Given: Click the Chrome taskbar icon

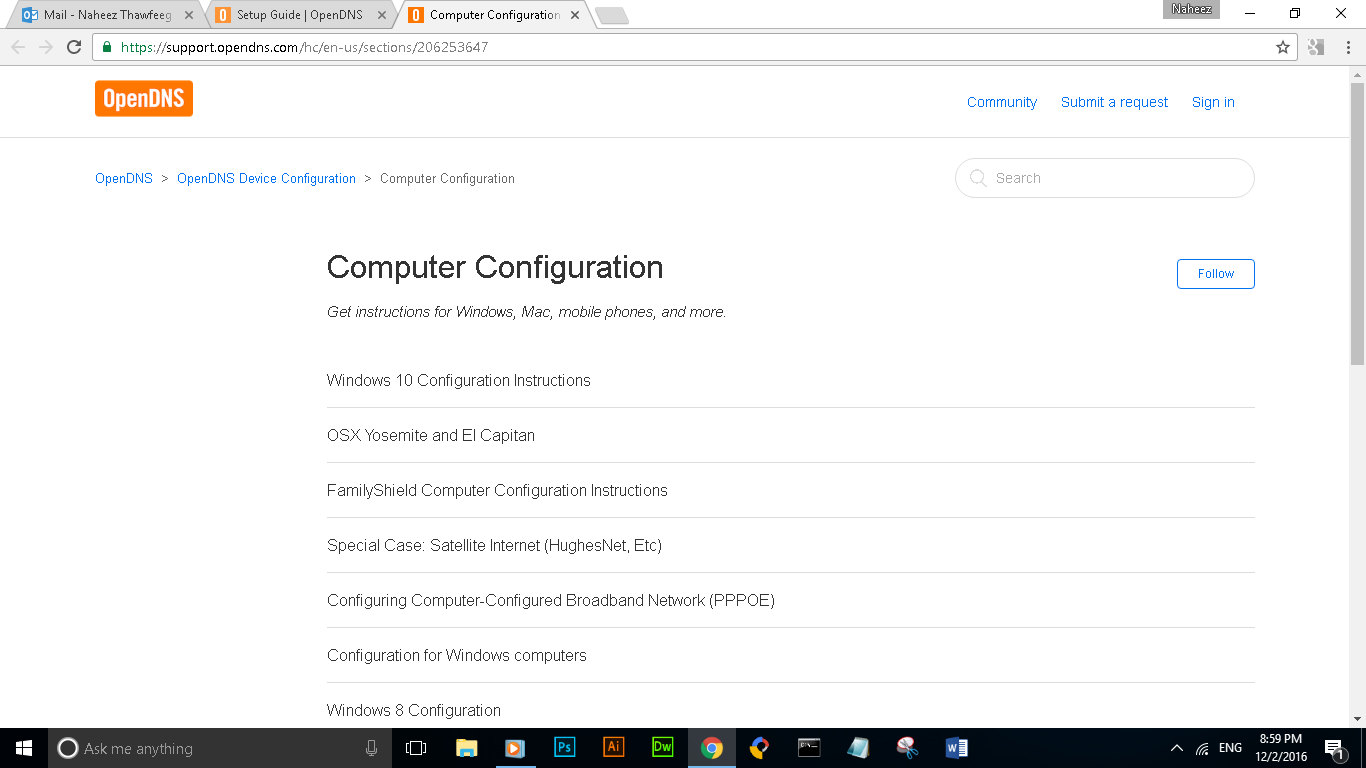Looking at the screenshot, I should point(711,748).
